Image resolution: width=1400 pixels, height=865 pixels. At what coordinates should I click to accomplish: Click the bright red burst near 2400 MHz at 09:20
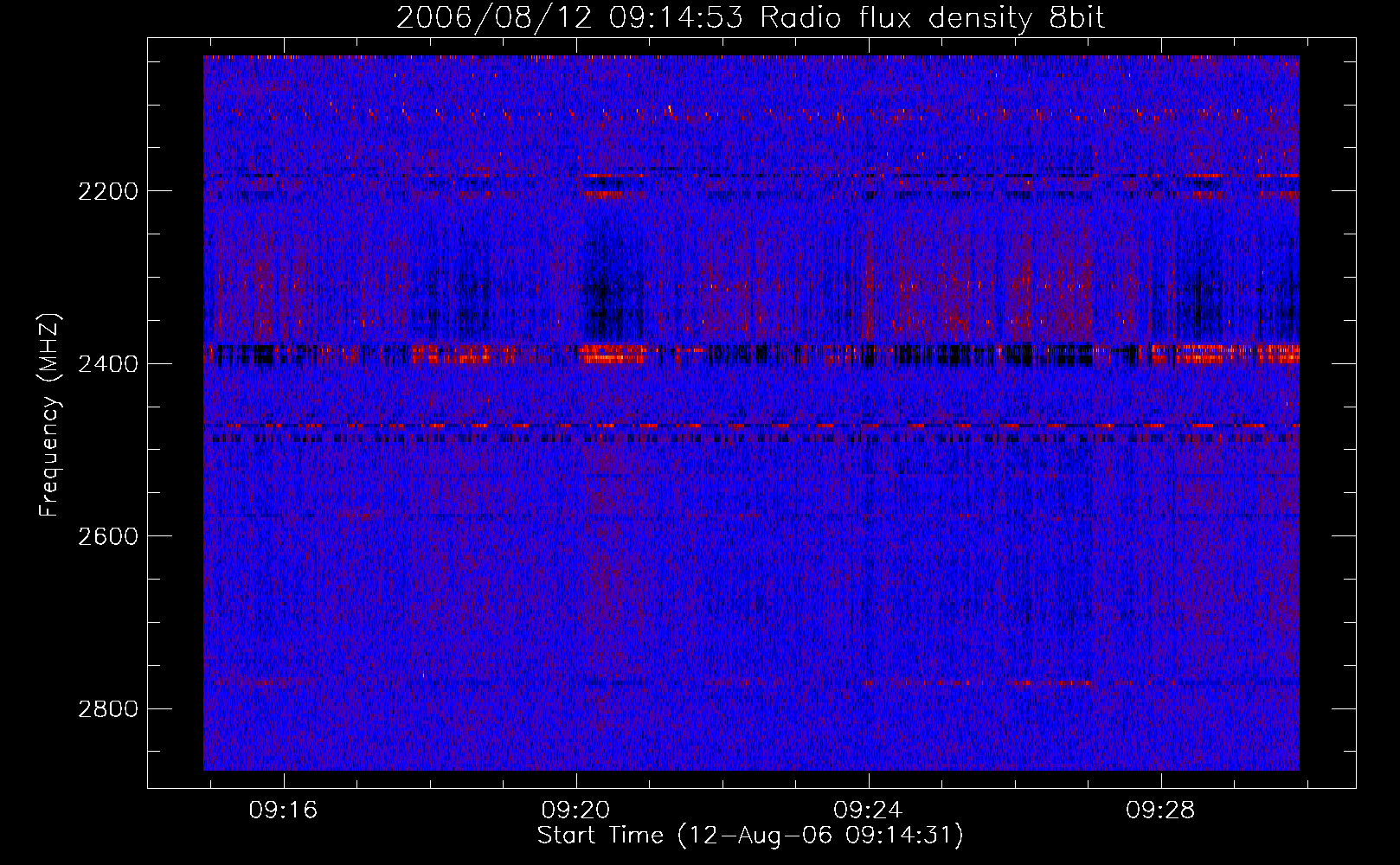tap(613, 353)
